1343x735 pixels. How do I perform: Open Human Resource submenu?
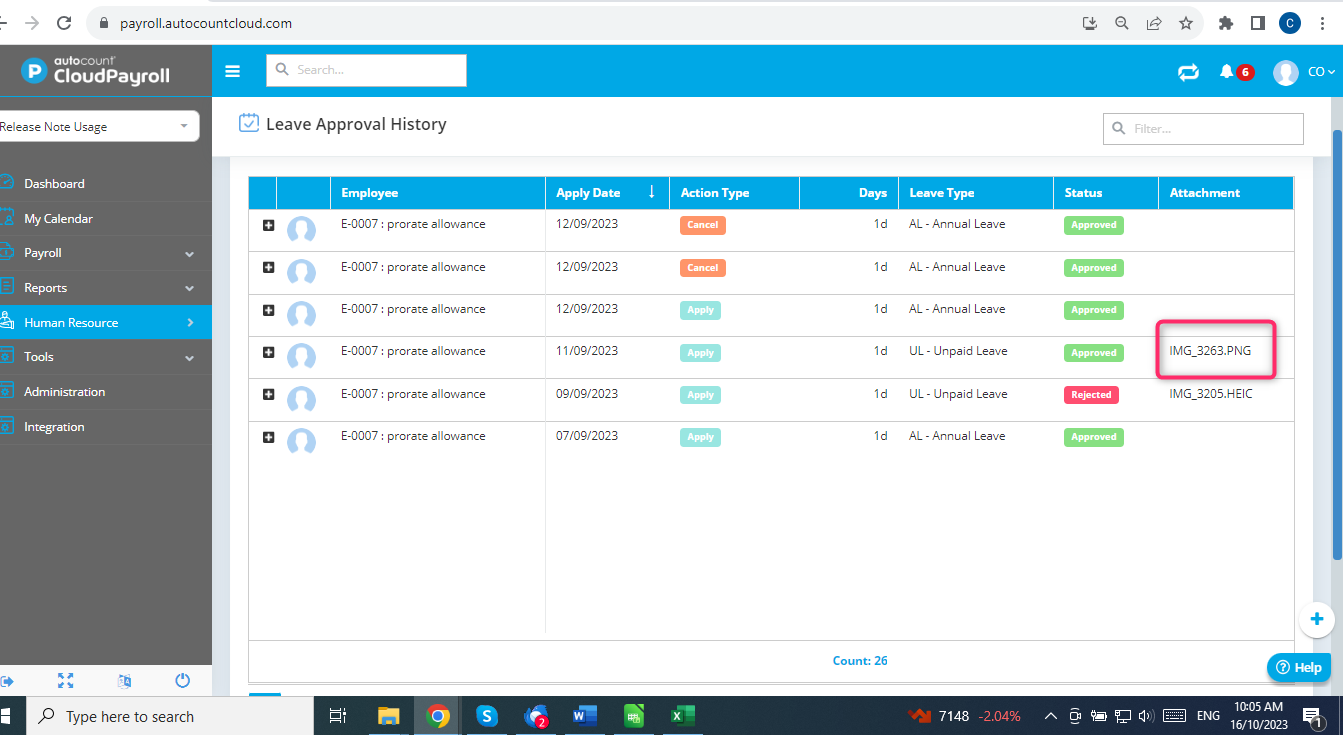coord(105,323)
